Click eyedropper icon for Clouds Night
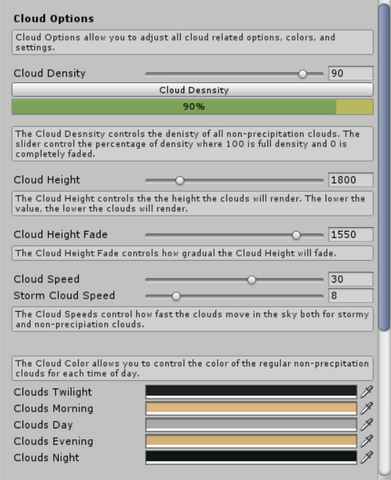This screenshot has width=391, height=480. 367,457
